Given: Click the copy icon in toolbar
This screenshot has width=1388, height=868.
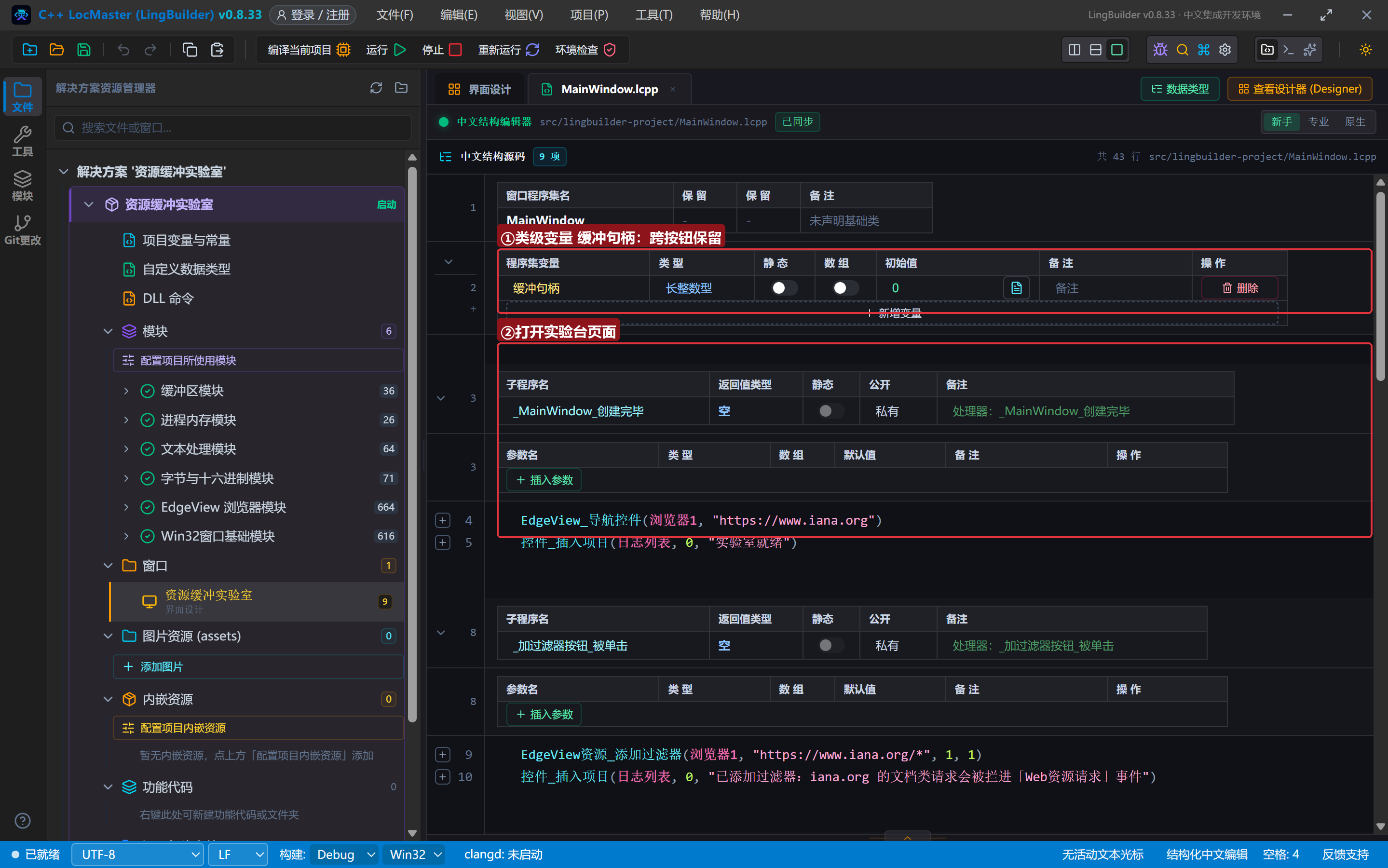Looking at the screenshot, I should 190,50.
